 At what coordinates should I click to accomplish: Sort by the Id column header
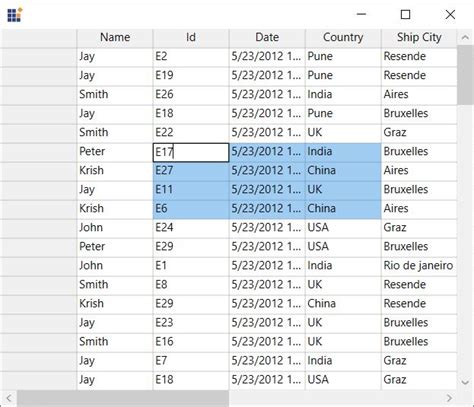coord(191,38)
